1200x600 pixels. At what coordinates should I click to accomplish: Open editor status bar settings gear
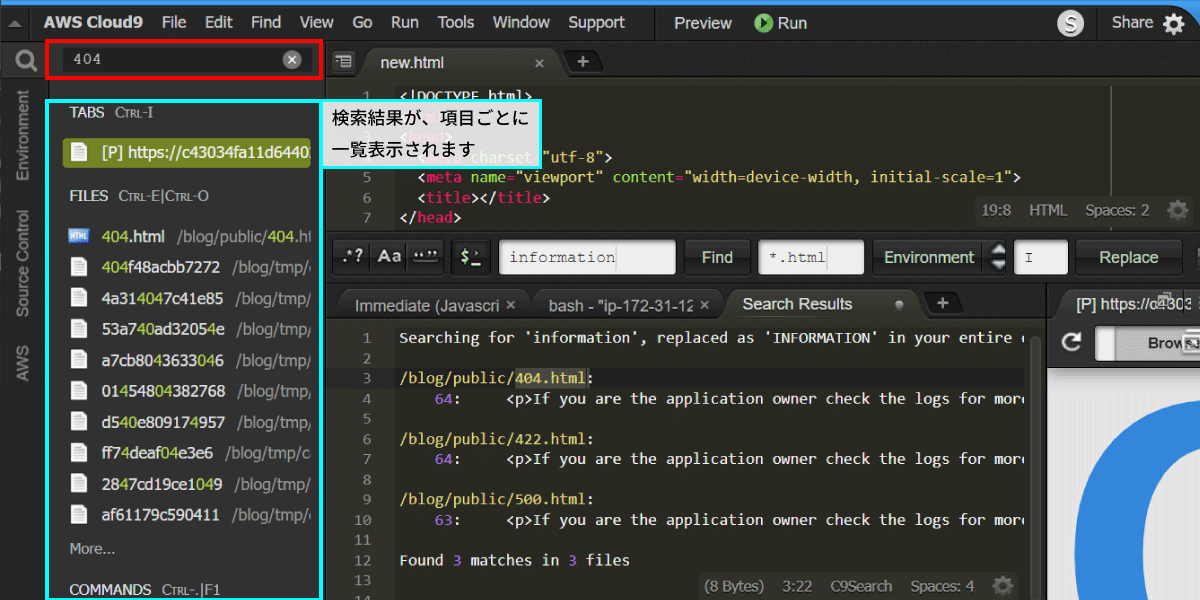(1178, 210)
